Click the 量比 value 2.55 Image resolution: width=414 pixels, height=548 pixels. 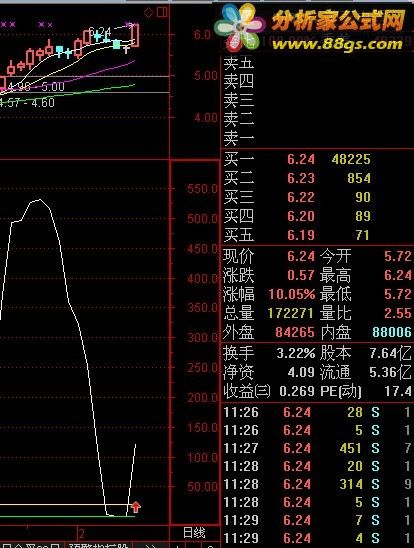398,313
